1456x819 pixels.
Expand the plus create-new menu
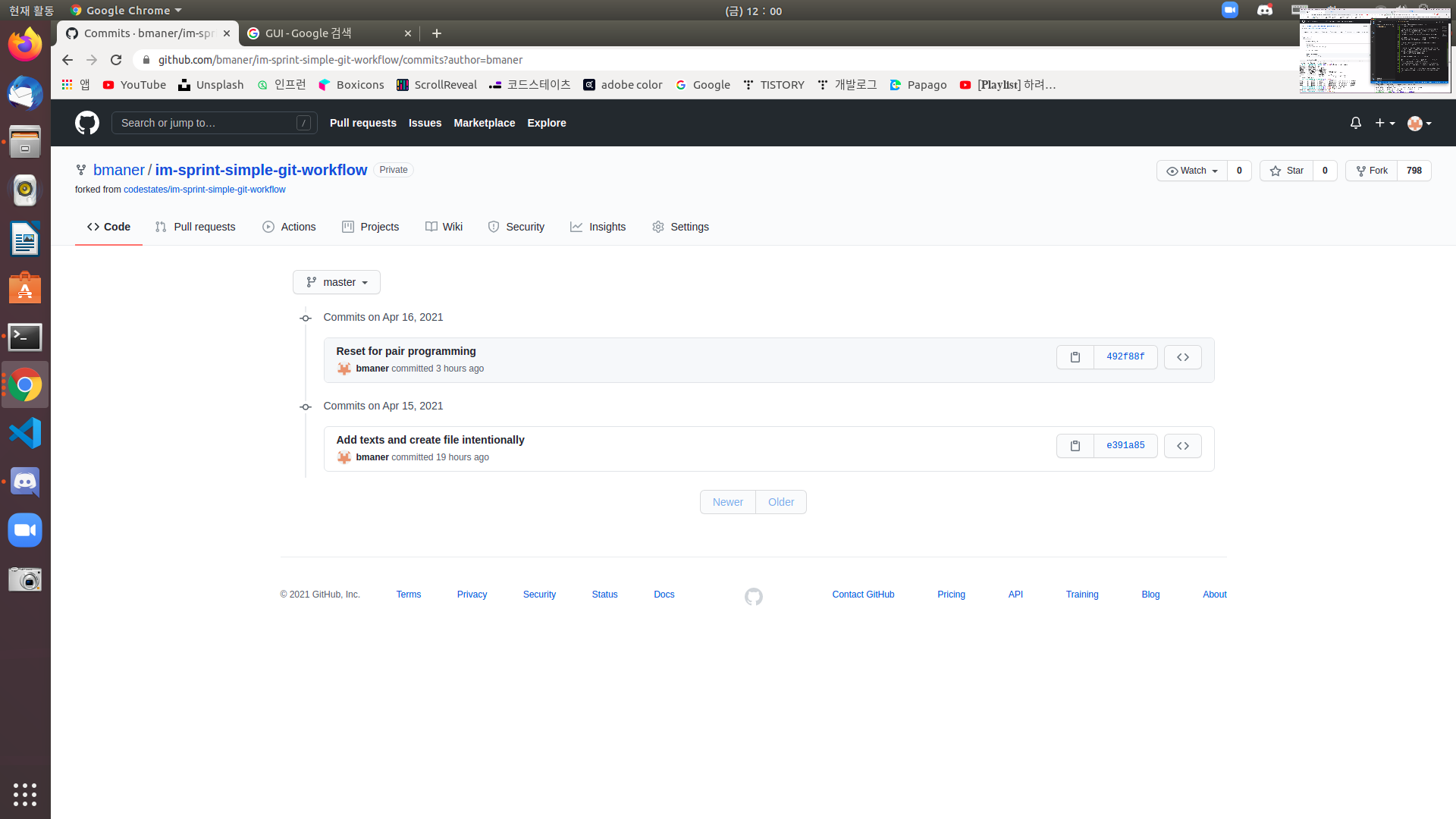(1385, 123)
